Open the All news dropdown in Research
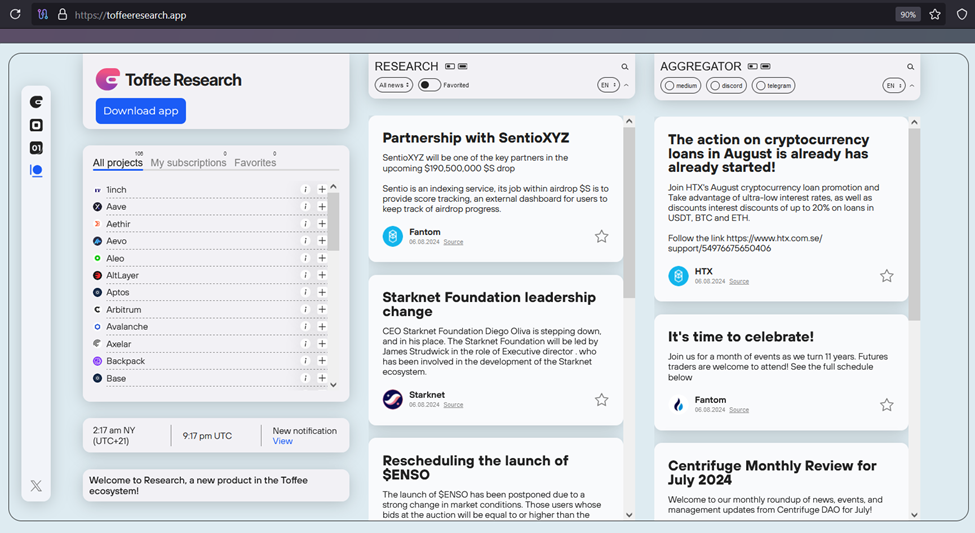Screen dimensions: 975x533 click(x=394, y=85)
